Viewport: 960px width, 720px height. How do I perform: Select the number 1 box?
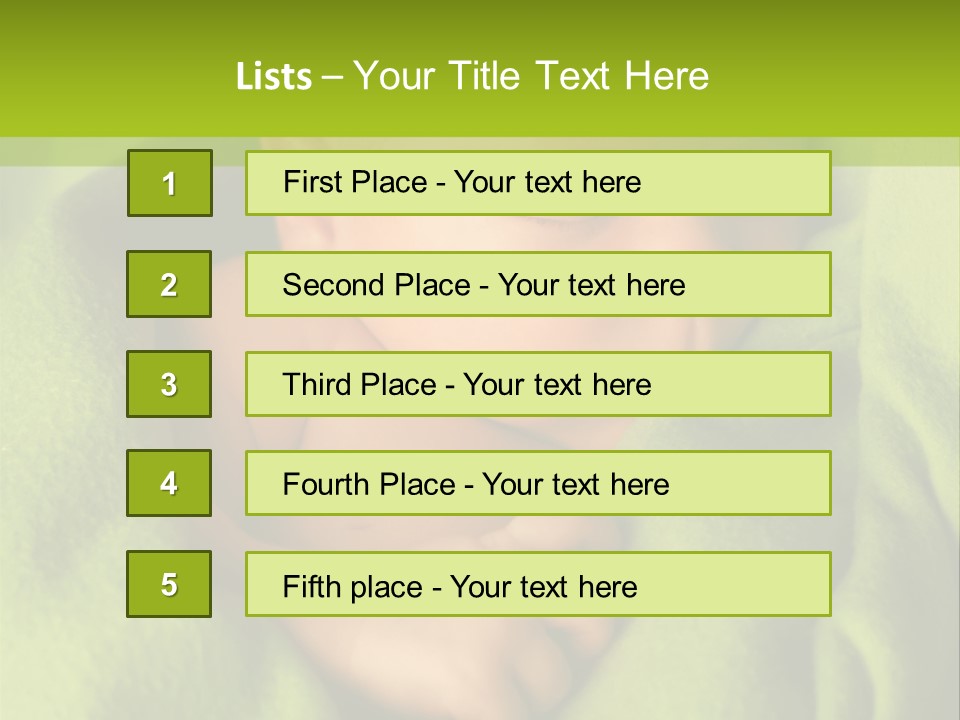pyautogui.click(x=170, y=183)
